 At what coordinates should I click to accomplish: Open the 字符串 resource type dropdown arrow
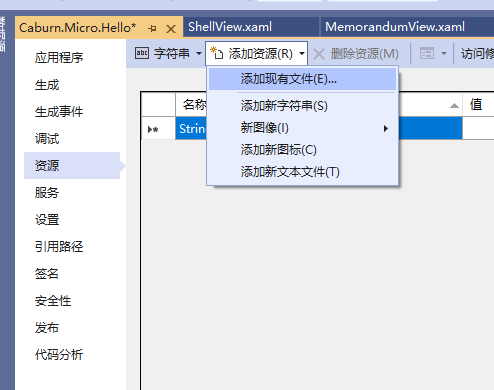coord(199,53)
